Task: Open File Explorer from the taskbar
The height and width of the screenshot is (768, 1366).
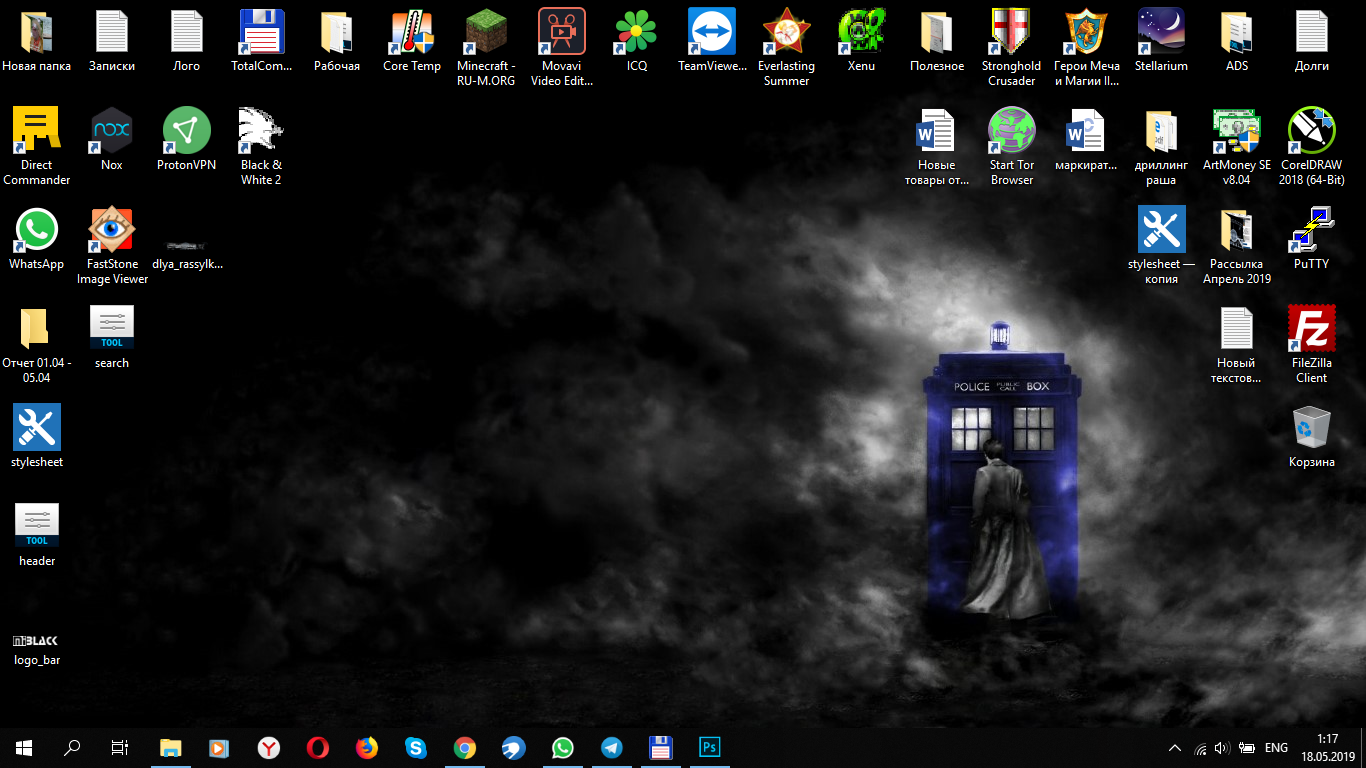Action: (x=171, y=747)
